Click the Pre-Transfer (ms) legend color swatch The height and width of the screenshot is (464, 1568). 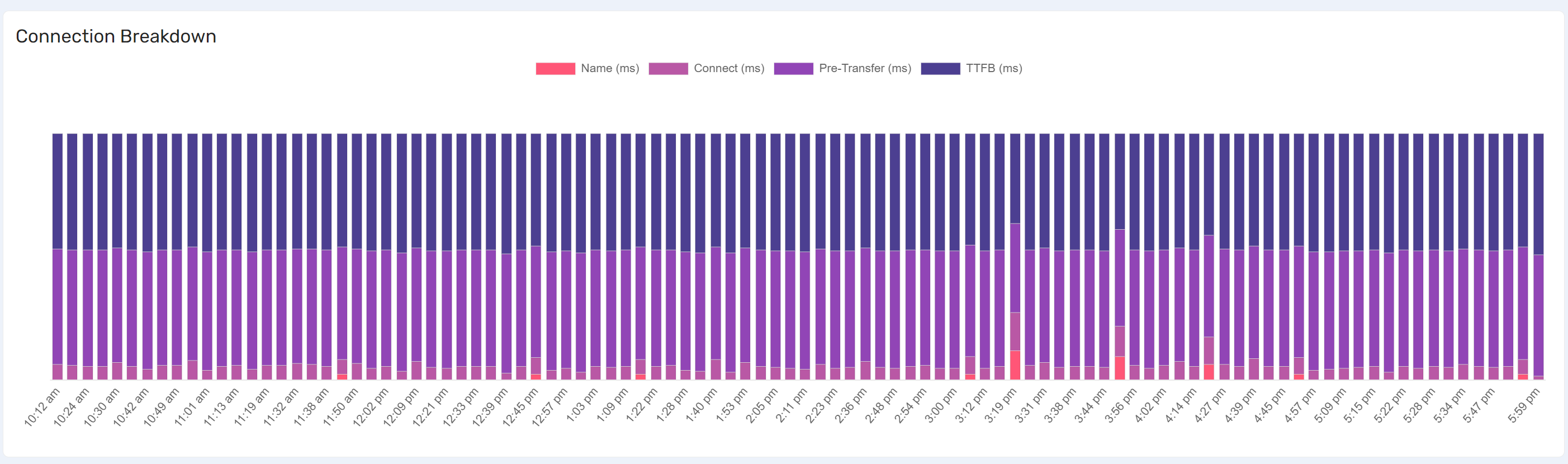click(793, 69)
